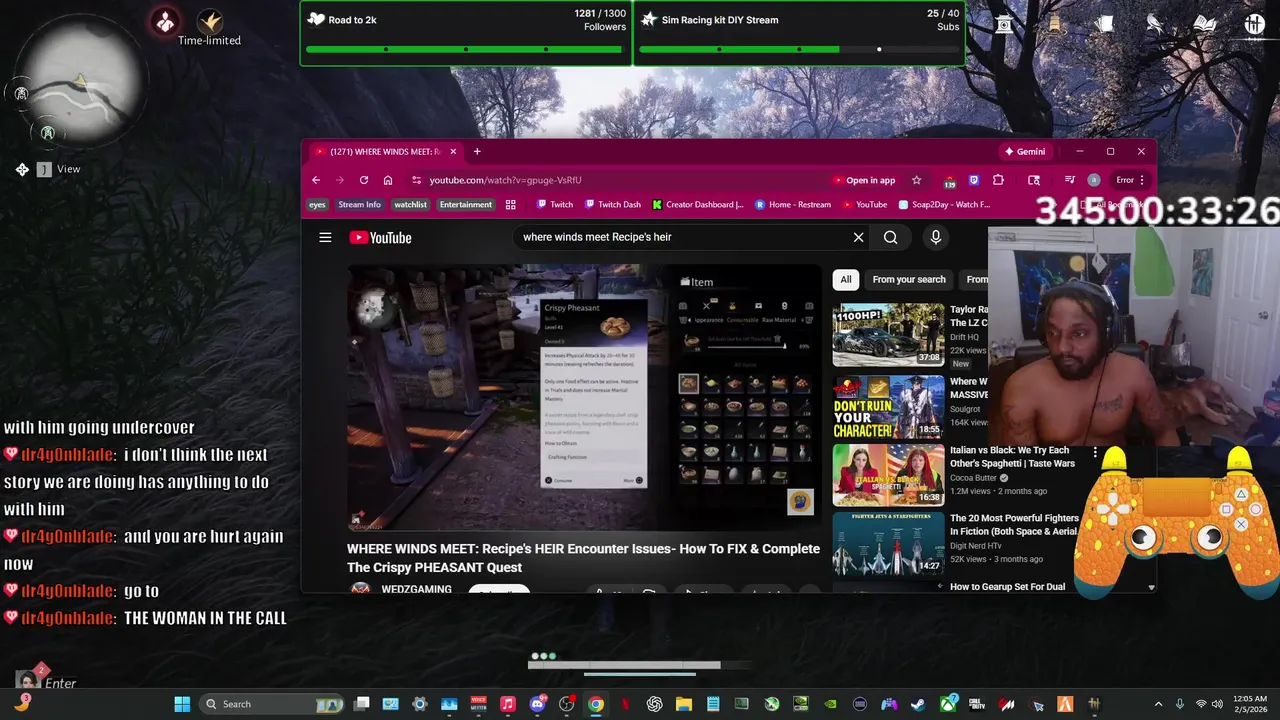Screen dimensions: 1280x720
Task: Open the game's scroll pages icon
Action: (x=1105, y=24)
